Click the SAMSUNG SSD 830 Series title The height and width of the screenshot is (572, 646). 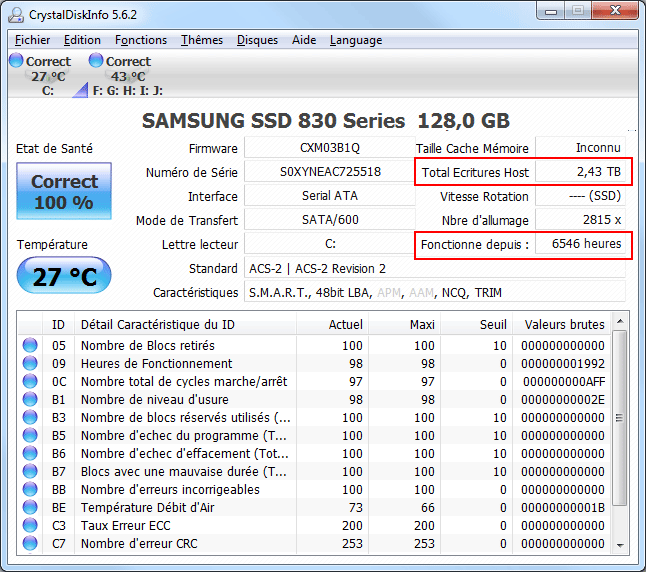coord(325,121)
